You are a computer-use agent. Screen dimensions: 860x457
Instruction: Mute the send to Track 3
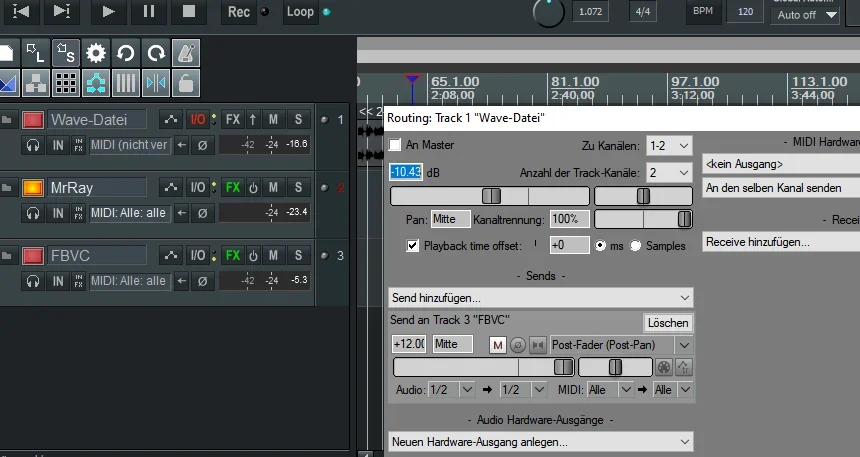coord(497,345)
